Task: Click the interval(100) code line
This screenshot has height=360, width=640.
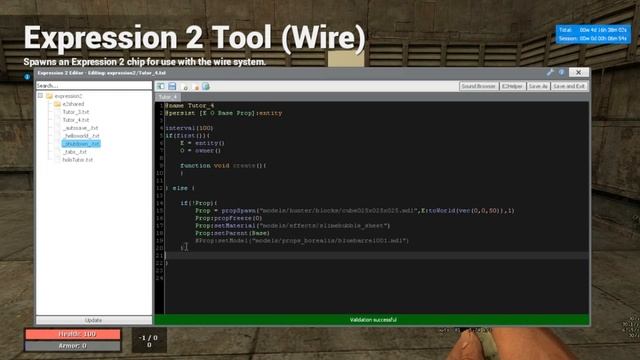Action: [189, 128]
